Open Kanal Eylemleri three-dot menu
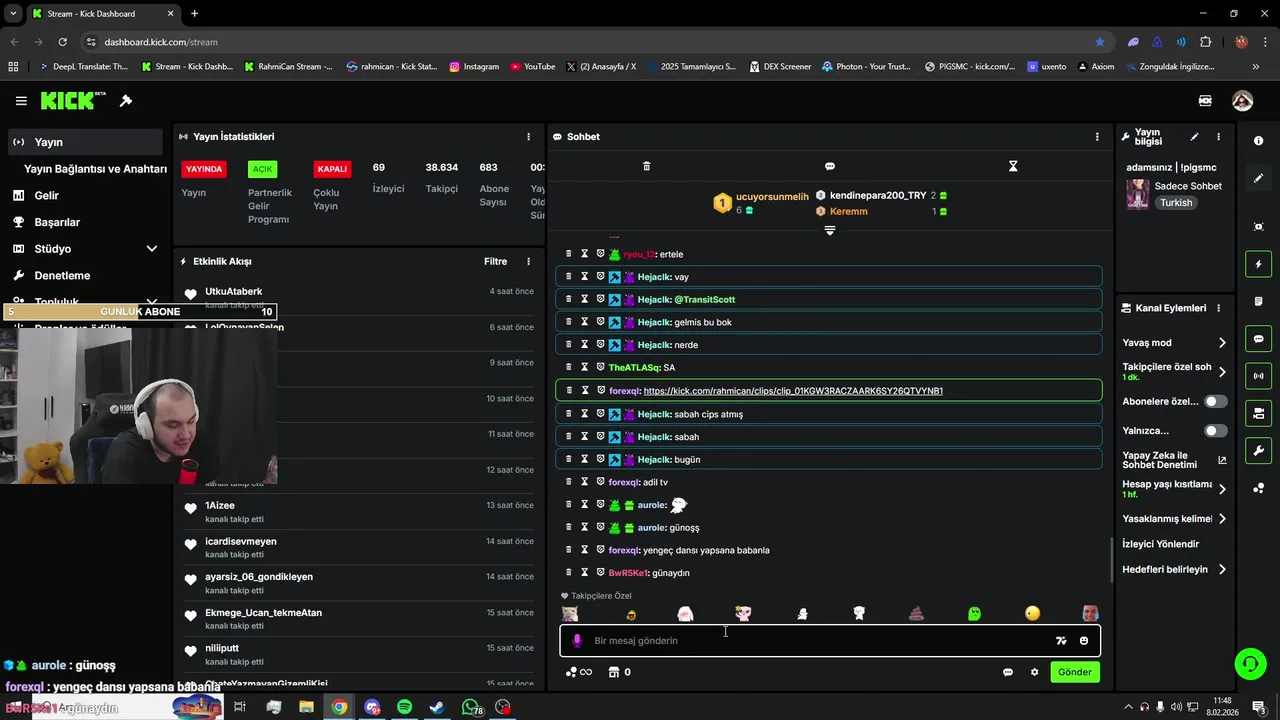 click(1218, 308)
